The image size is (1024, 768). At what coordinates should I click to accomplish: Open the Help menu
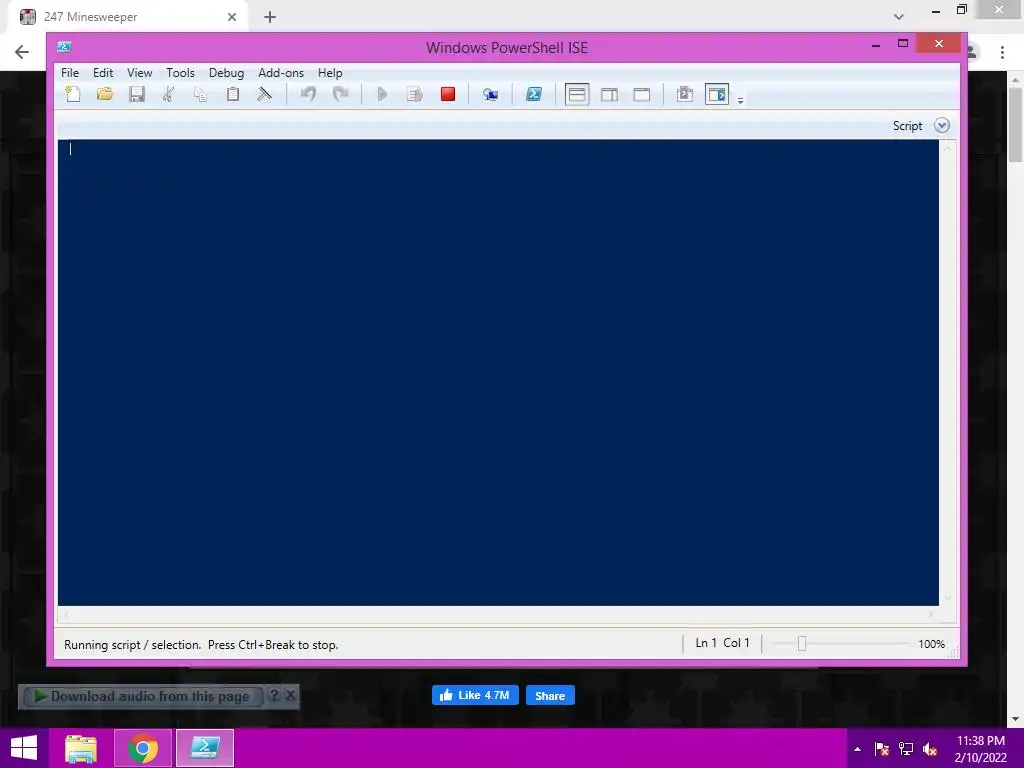click(330, 72)
